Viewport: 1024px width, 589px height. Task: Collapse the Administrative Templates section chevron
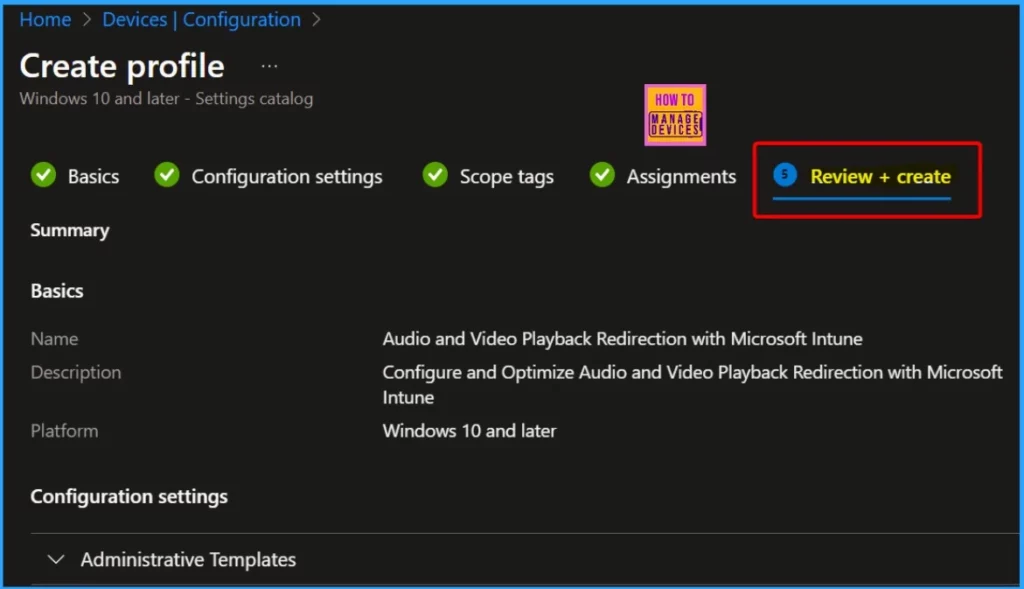pos(56,560)
